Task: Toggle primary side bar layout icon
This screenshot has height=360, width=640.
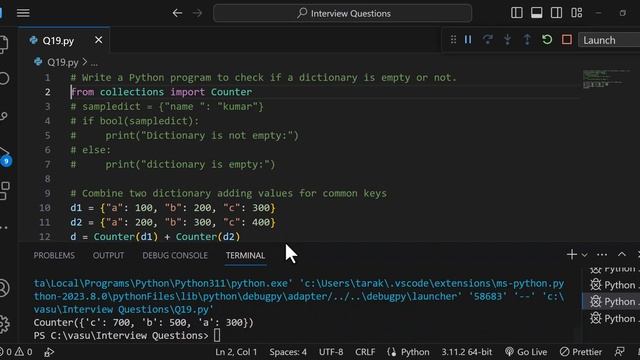Action: click(517, 13)
